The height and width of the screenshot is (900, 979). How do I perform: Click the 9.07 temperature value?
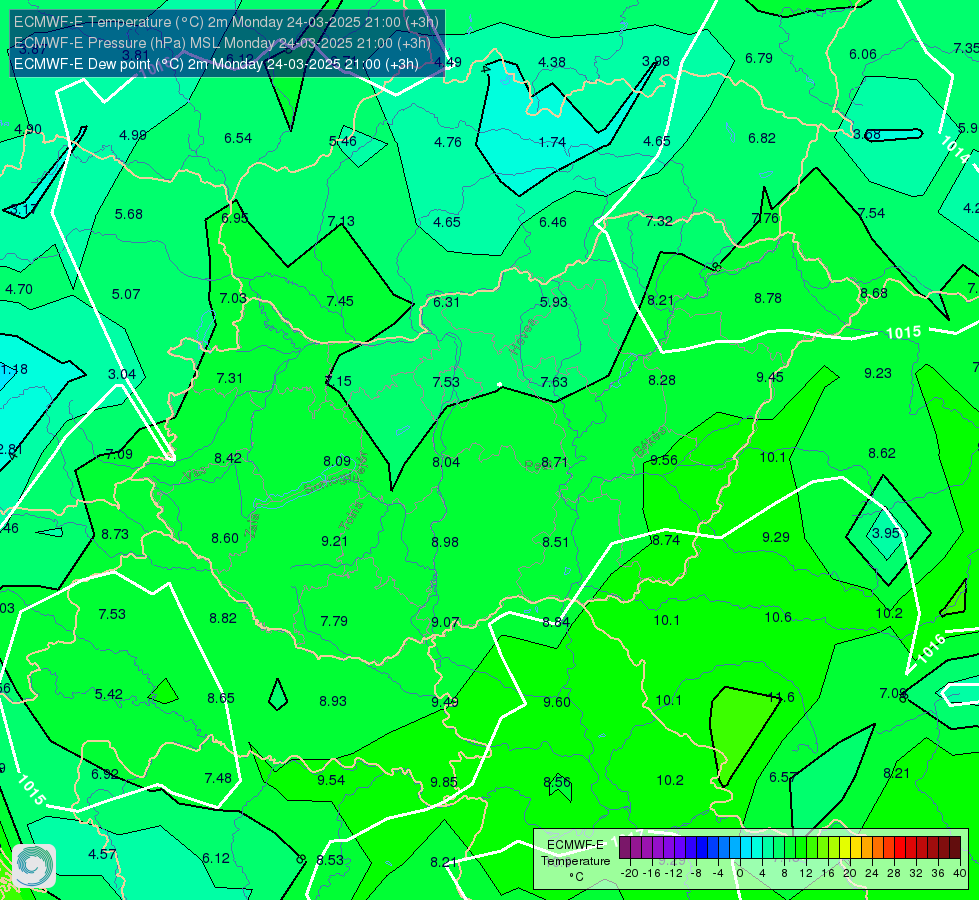click(x=445, y=623)
